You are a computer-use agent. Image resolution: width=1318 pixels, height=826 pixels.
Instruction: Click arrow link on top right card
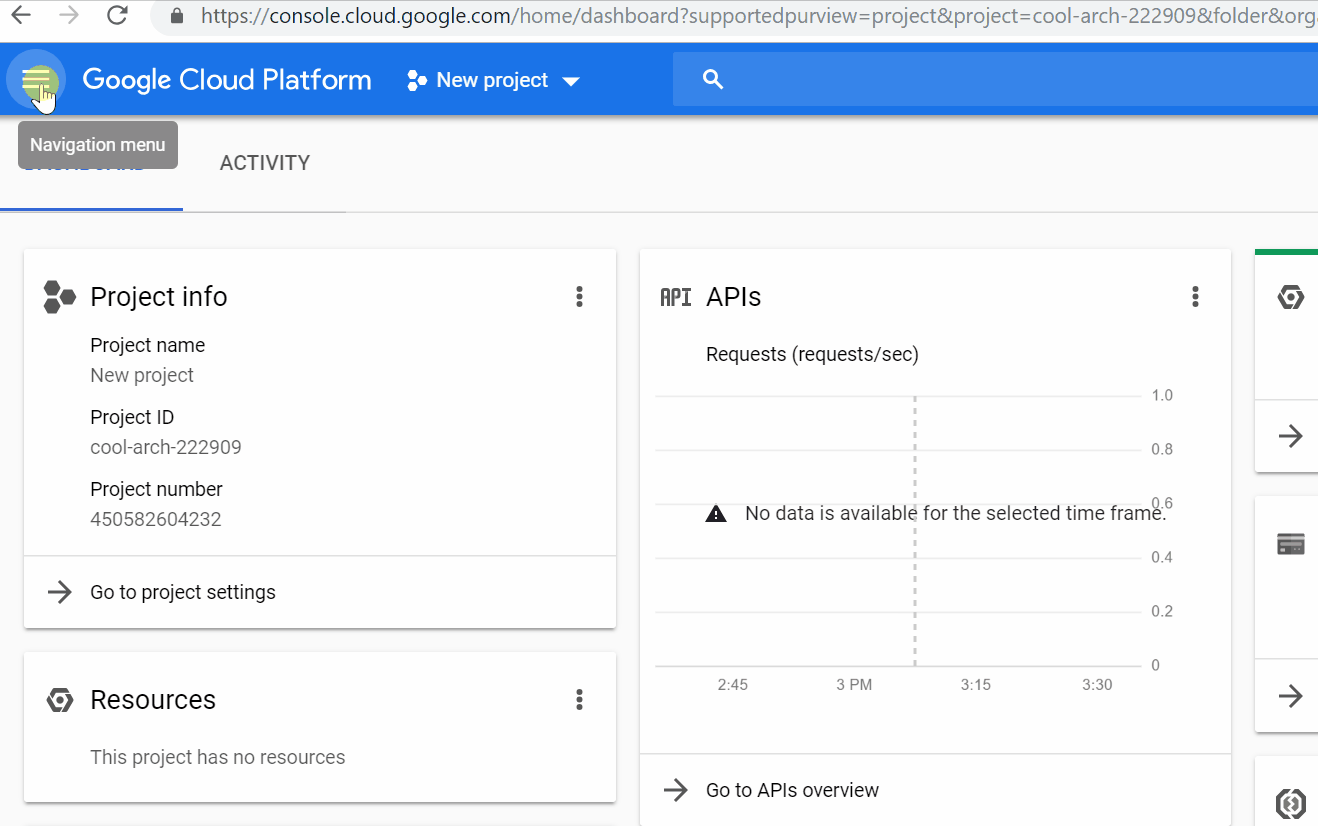1291,436
